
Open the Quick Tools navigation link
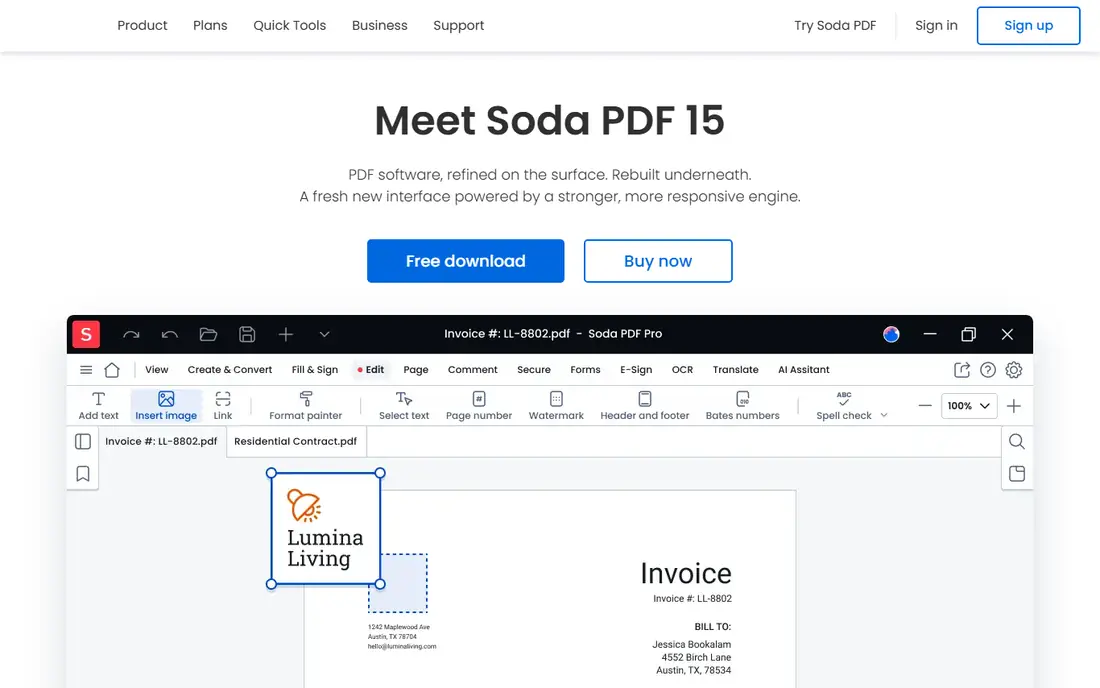(290, 26)
